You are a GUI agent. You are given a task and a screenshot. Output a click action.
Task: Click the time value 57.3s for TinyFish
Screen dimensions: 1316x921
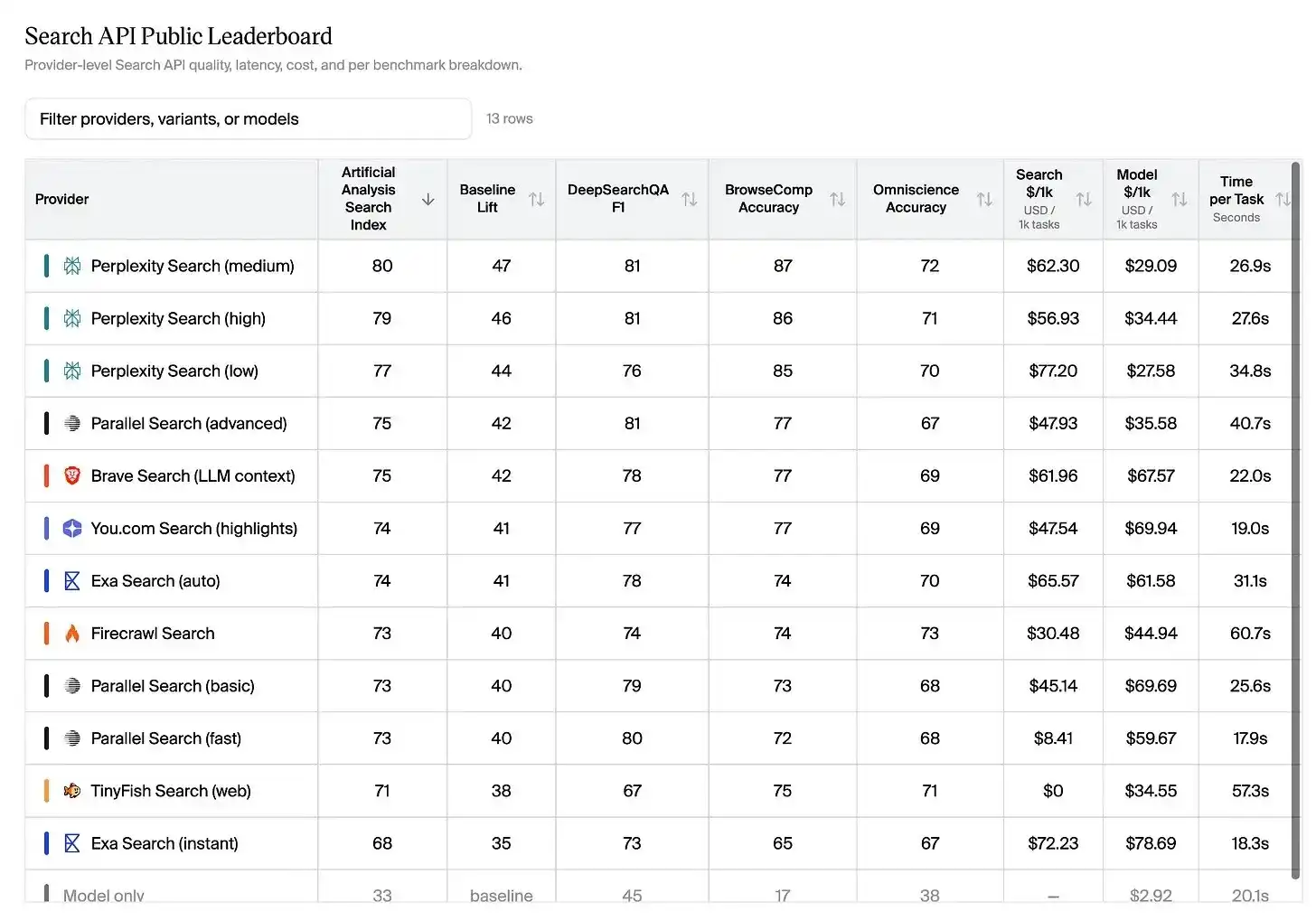[1250, 791]
